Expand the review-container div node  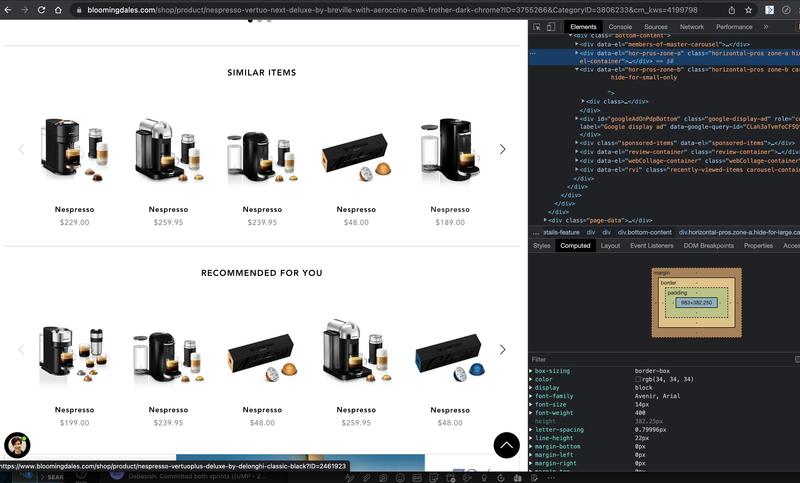[577, 152]
